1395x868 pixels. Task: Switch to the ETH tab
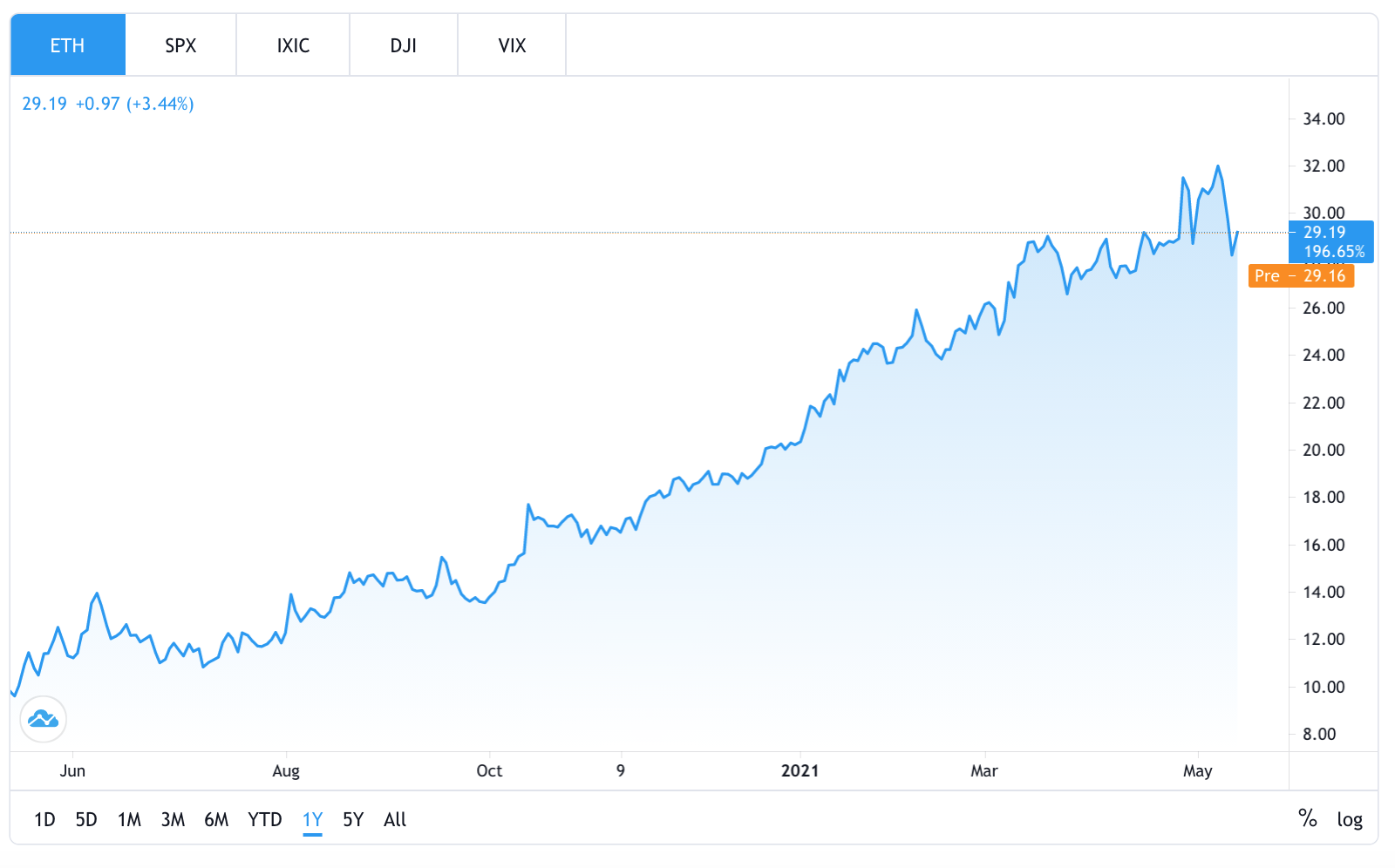click(x=68, y=45)
